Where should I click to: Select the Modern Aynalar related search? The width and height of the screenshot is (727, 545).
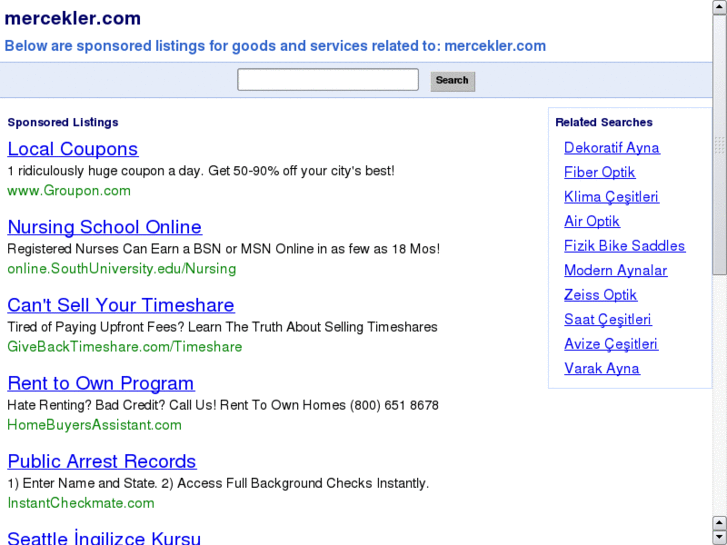616,270
